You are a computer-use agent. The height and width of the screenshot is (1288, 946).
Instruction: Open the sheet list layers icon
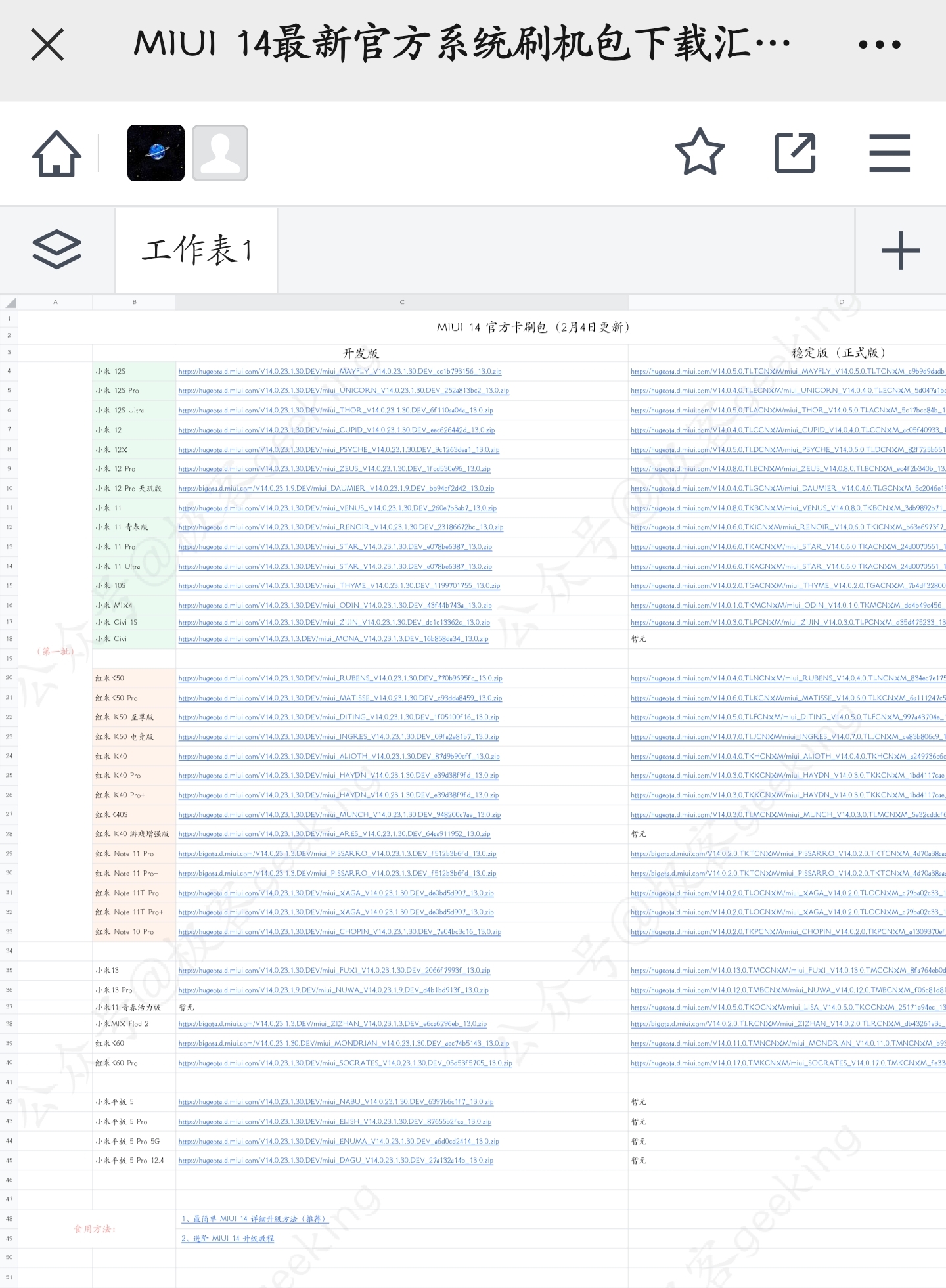point(56,250)
